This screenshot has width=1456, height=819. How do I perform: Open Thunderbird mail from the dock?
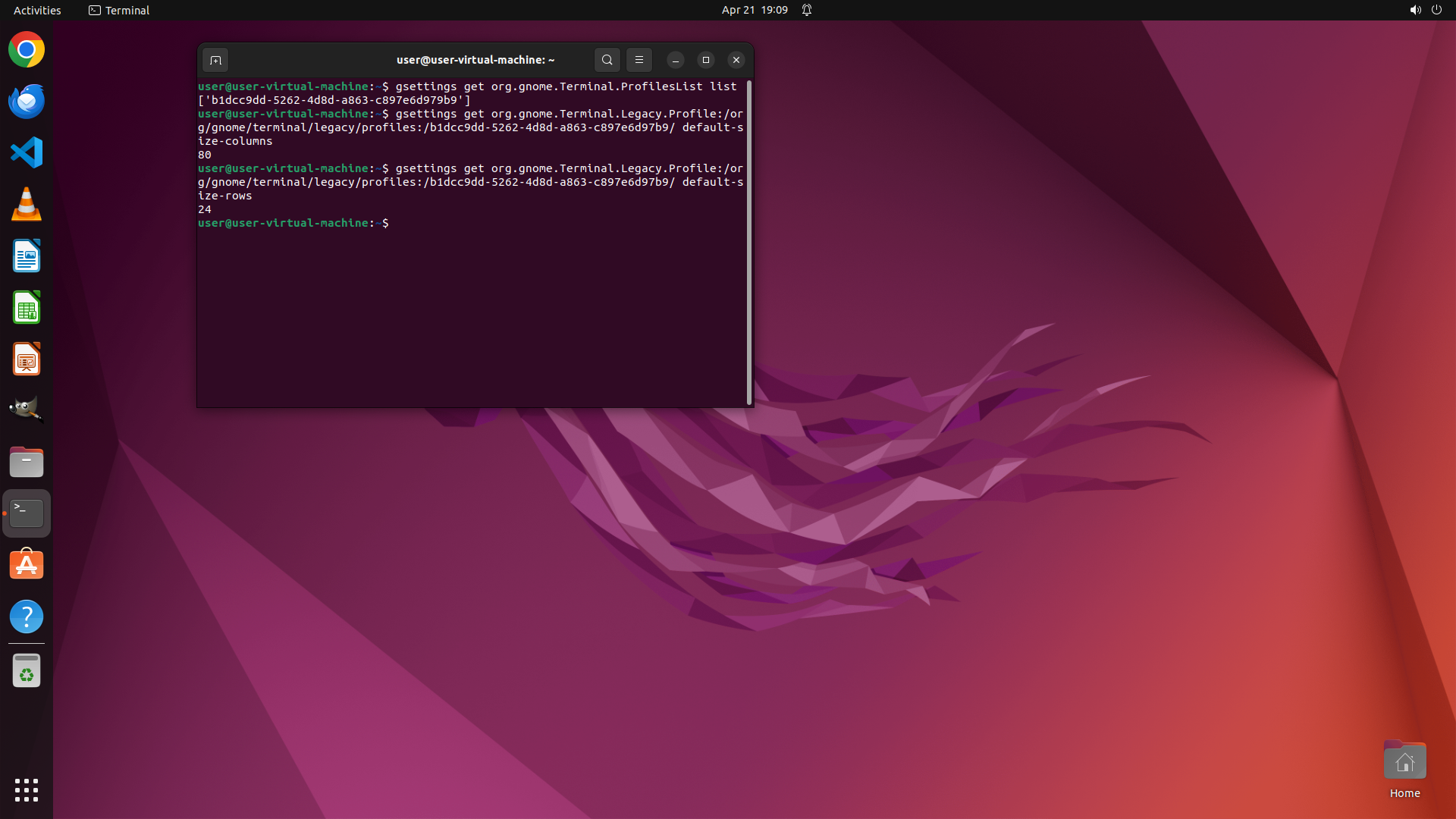27,102
